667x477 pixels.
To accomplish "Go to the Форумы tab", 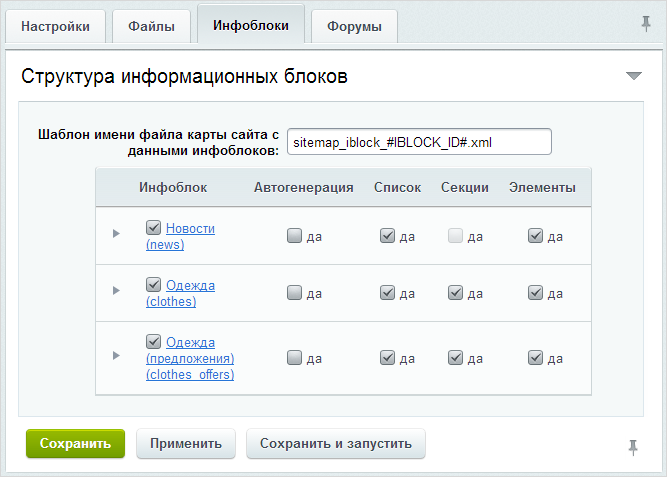I will [x=354, y=26].
